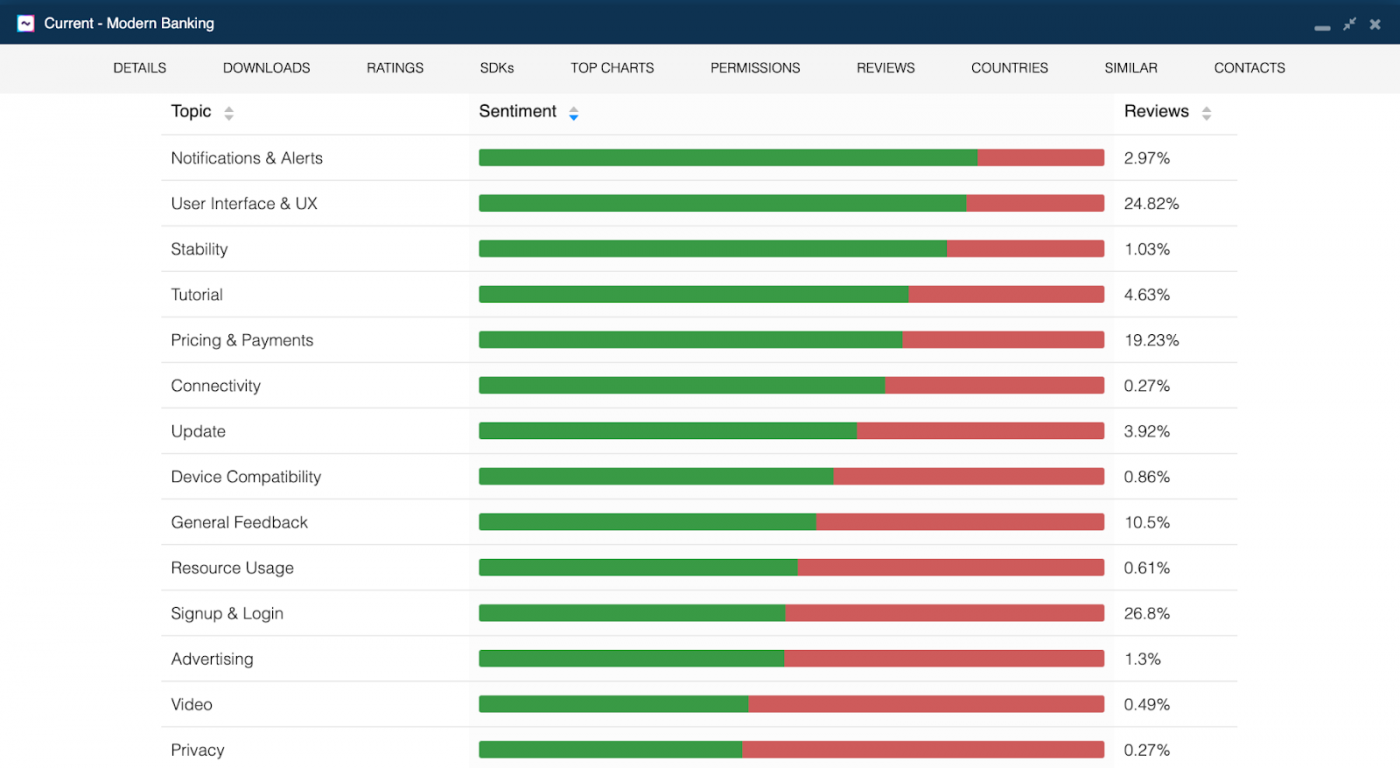Open the COUNTRIES tab

(x=1009, y=67)
